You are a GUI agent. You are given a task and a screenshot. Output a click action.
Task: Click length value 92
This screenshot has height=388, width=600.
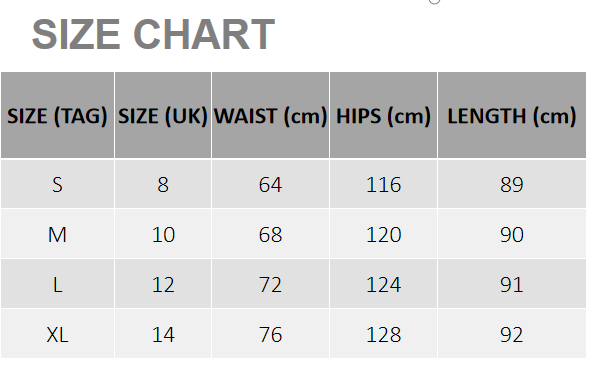(512, 334)
